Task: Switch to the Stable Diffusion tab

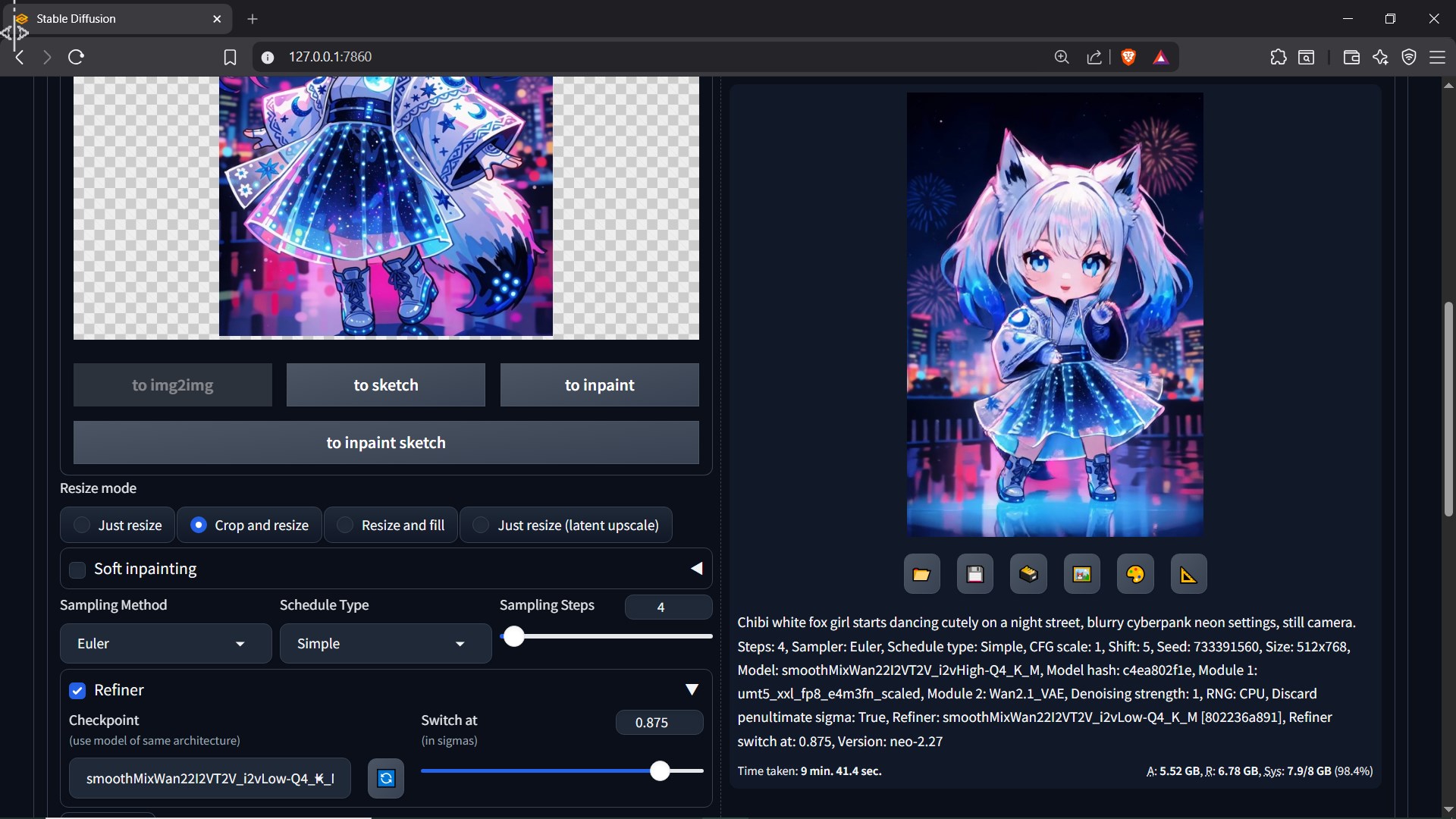Action: [x=118, y=19]
